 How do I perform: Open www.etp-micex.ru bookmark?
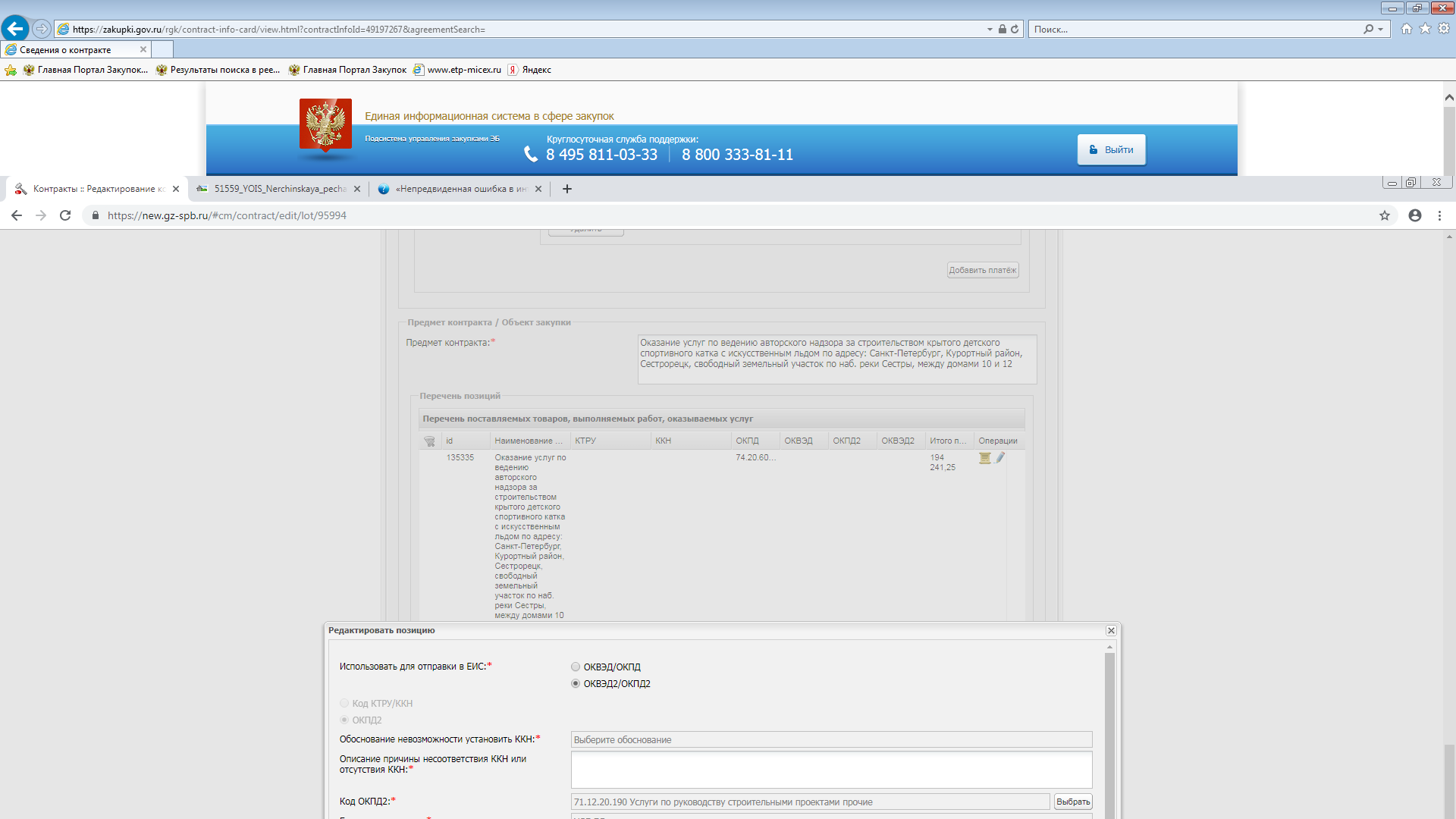(x=457, y=70)
